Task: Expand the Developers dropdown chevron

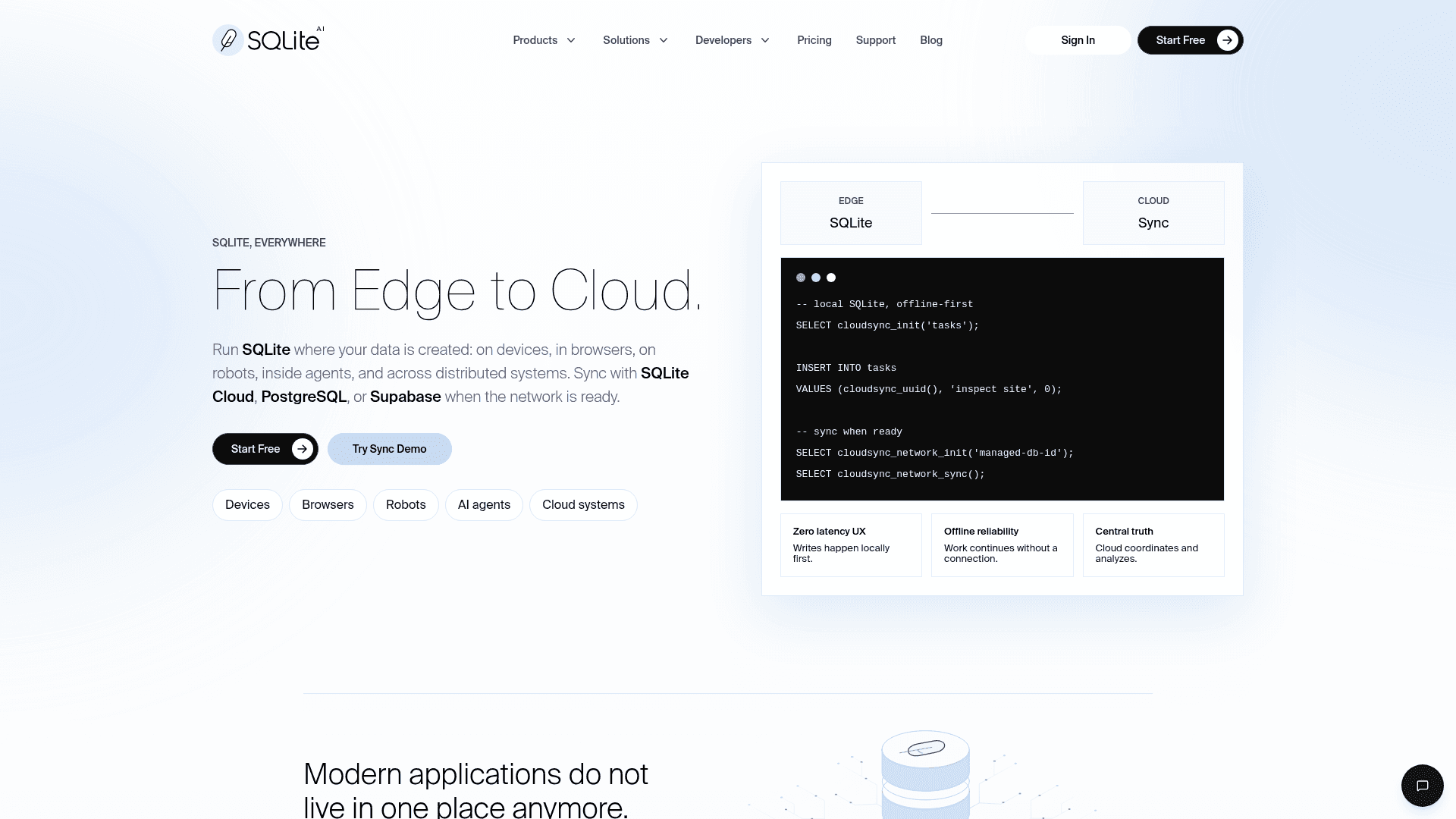Action: pos(765,40)
